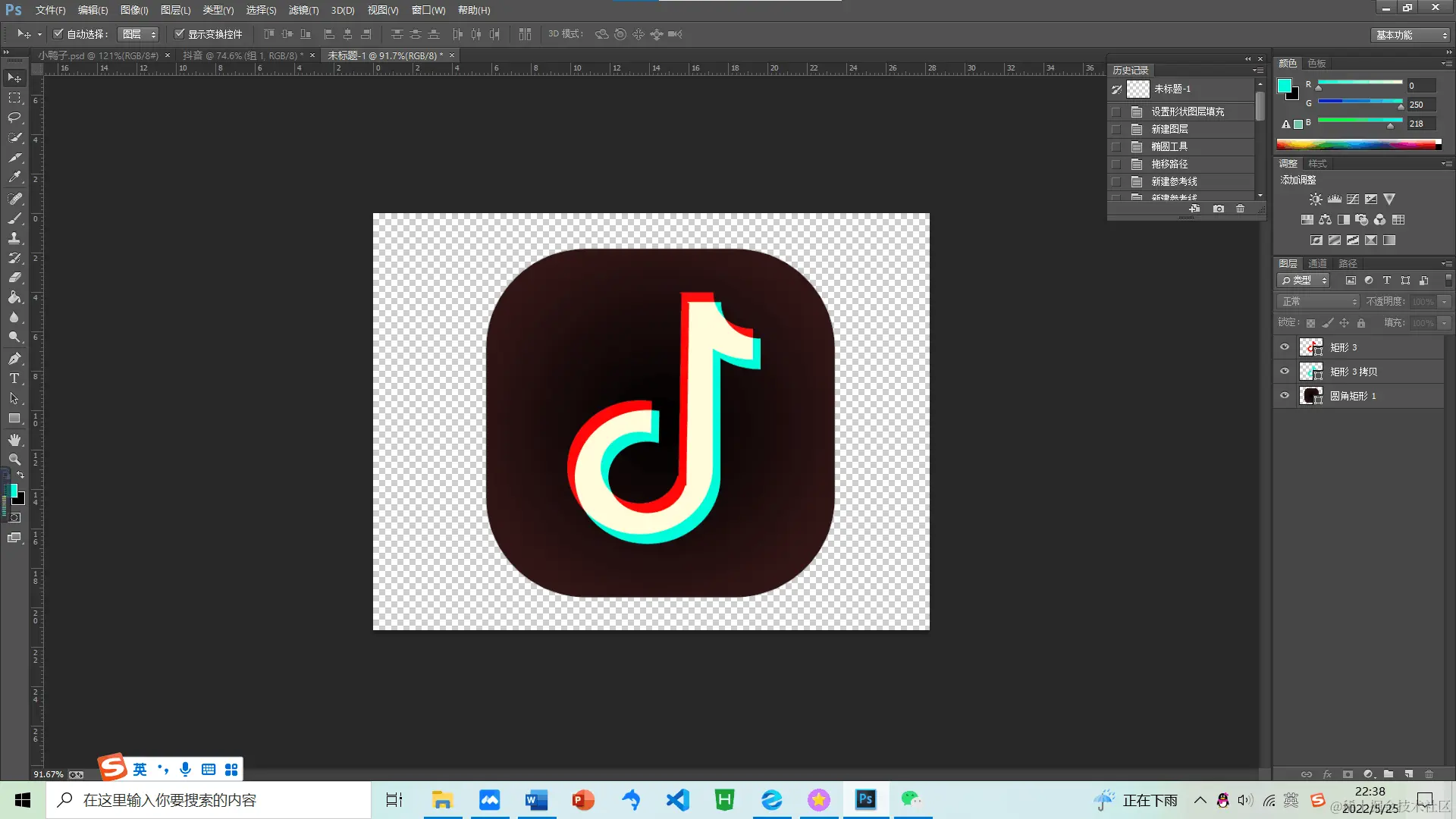Screen dimensions: 1456x819
Task: Open the 基本功能 workspace dropdown
Action: (x=1412, y=35)
